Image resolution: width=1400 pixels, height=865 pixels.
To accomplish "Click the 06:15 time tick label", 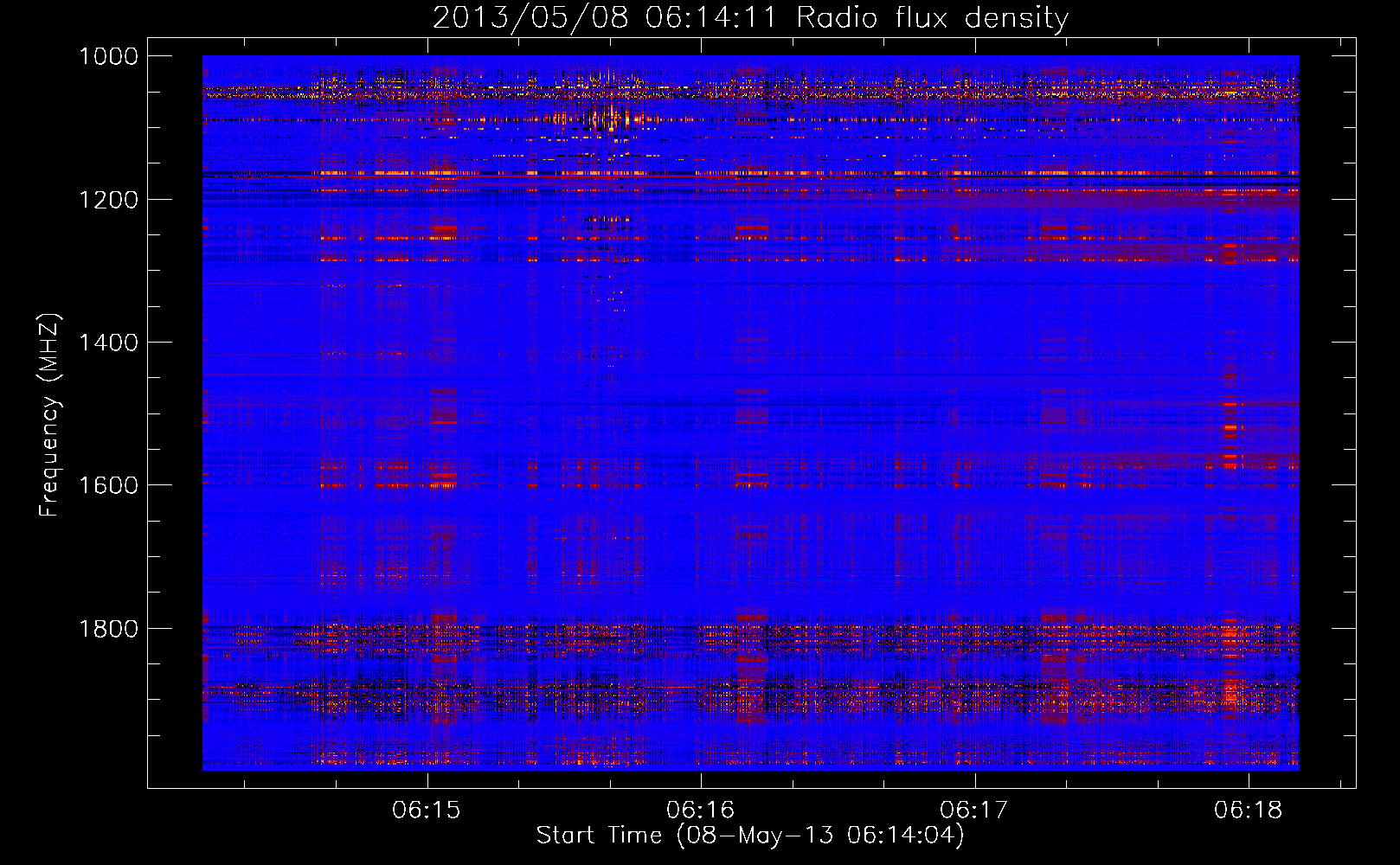I will [x=427, y=810].
